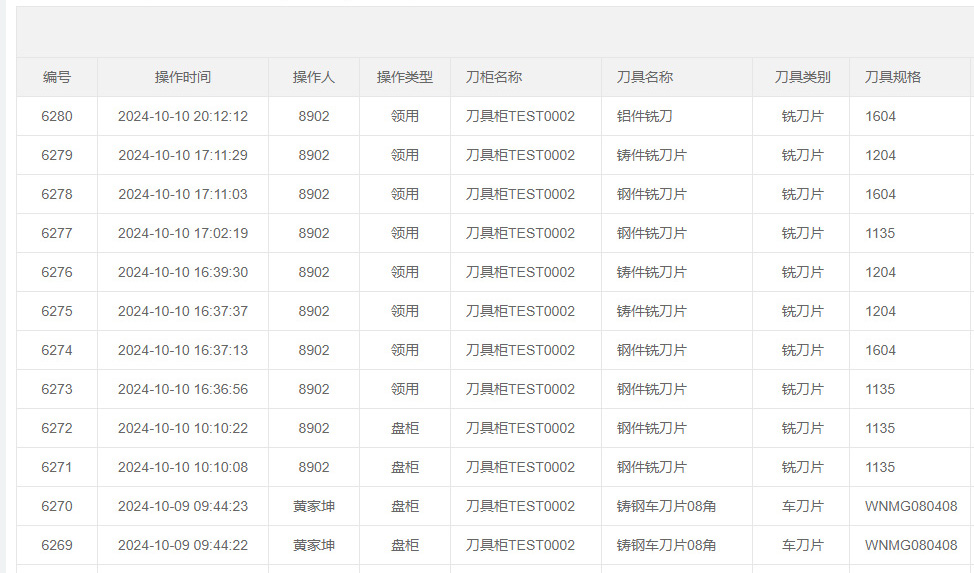This screenshot has height=573, width=974.
Task: Select row with number 6280
Action: [495, 116]
